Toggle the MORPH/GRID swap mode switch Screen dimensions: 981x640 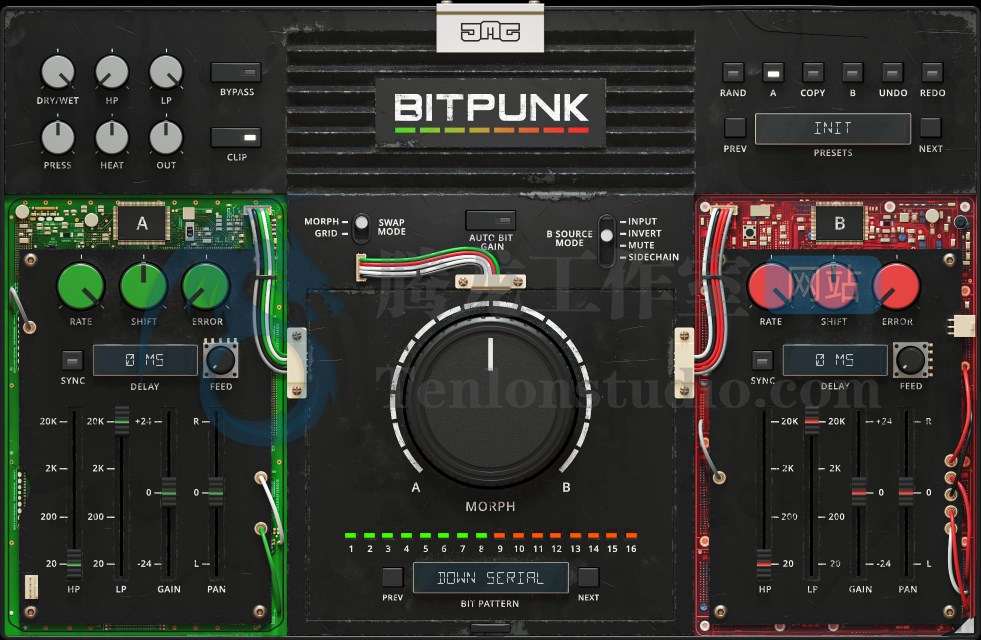click(x=361, y=229)
